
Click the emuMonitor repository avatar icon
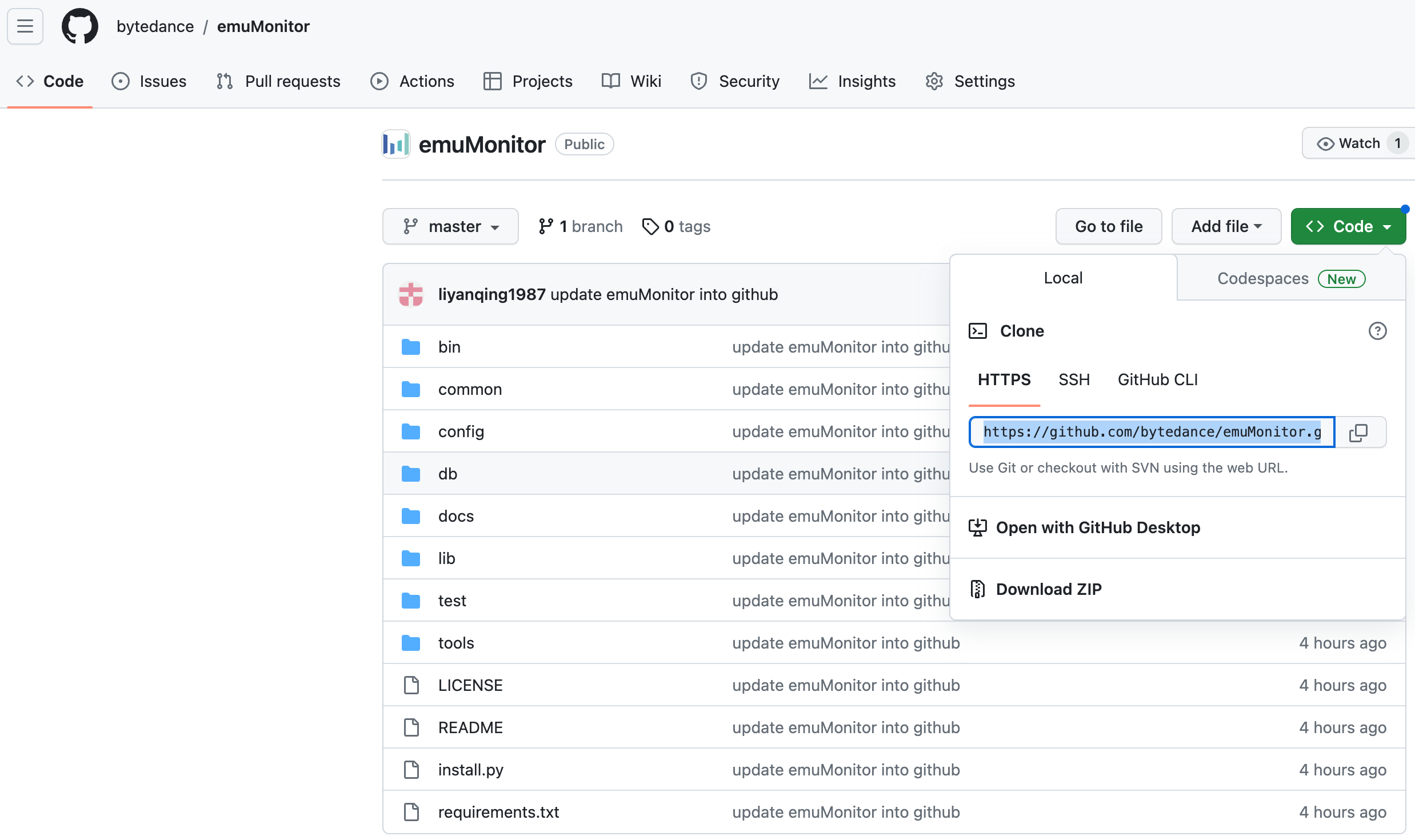pyautogui.click(x=396, y=144)
